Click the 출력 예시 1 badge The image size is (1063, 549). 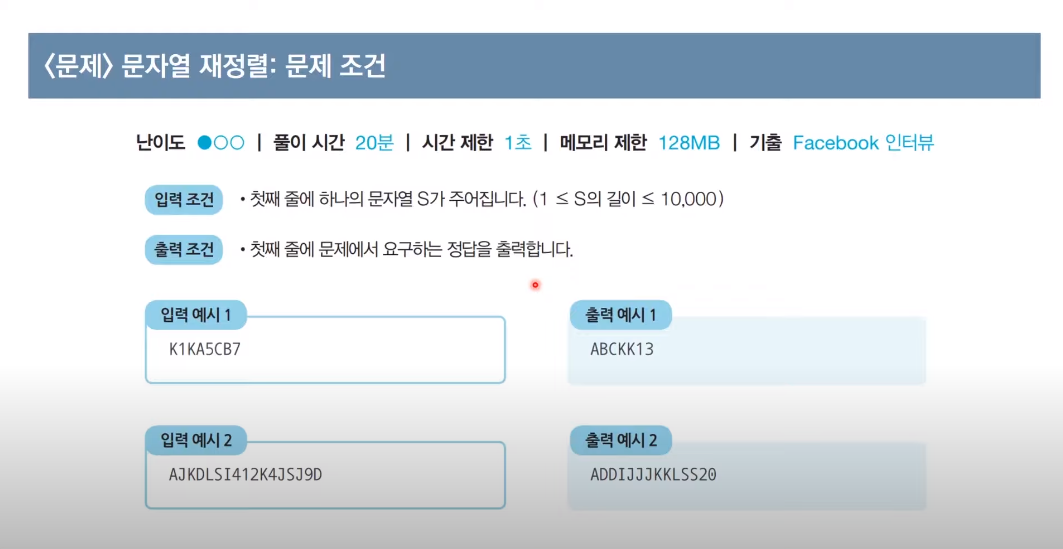click(621, 315)
